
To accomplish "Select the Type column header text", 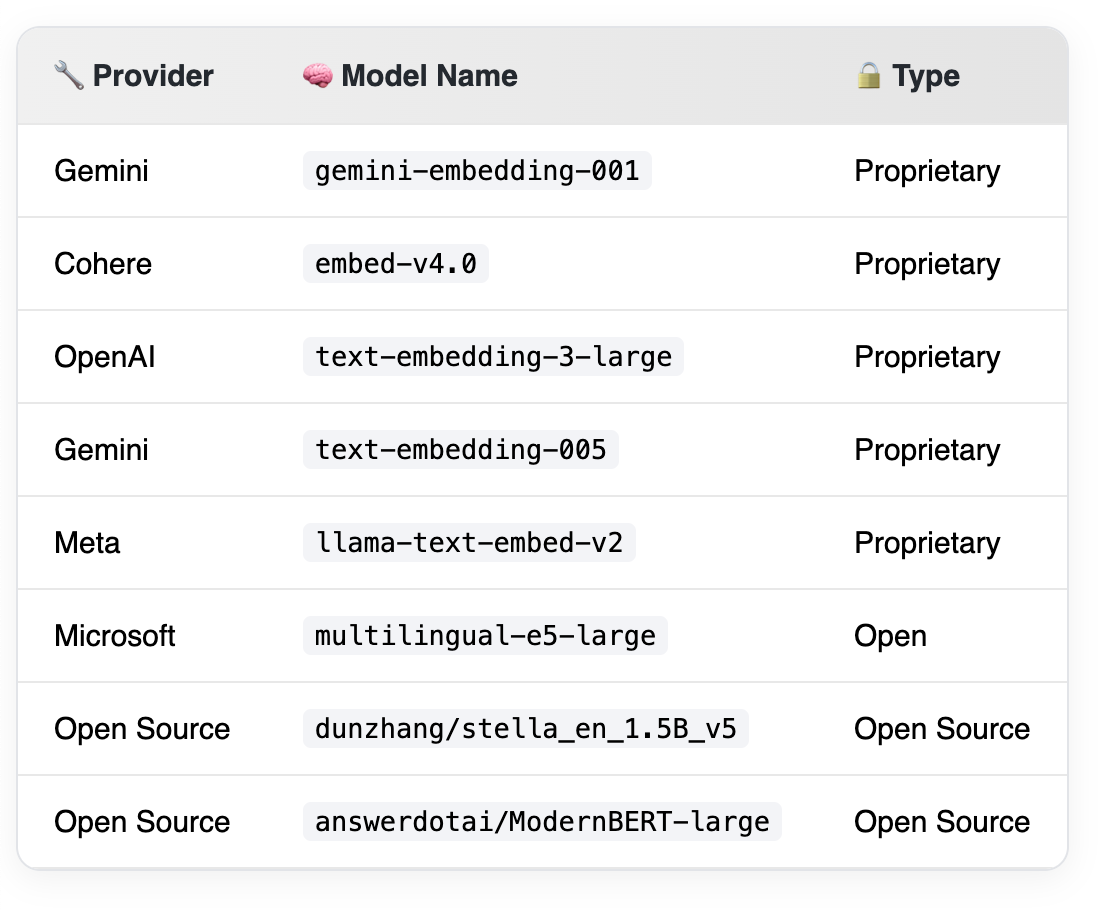I will (x=926, y=76).
